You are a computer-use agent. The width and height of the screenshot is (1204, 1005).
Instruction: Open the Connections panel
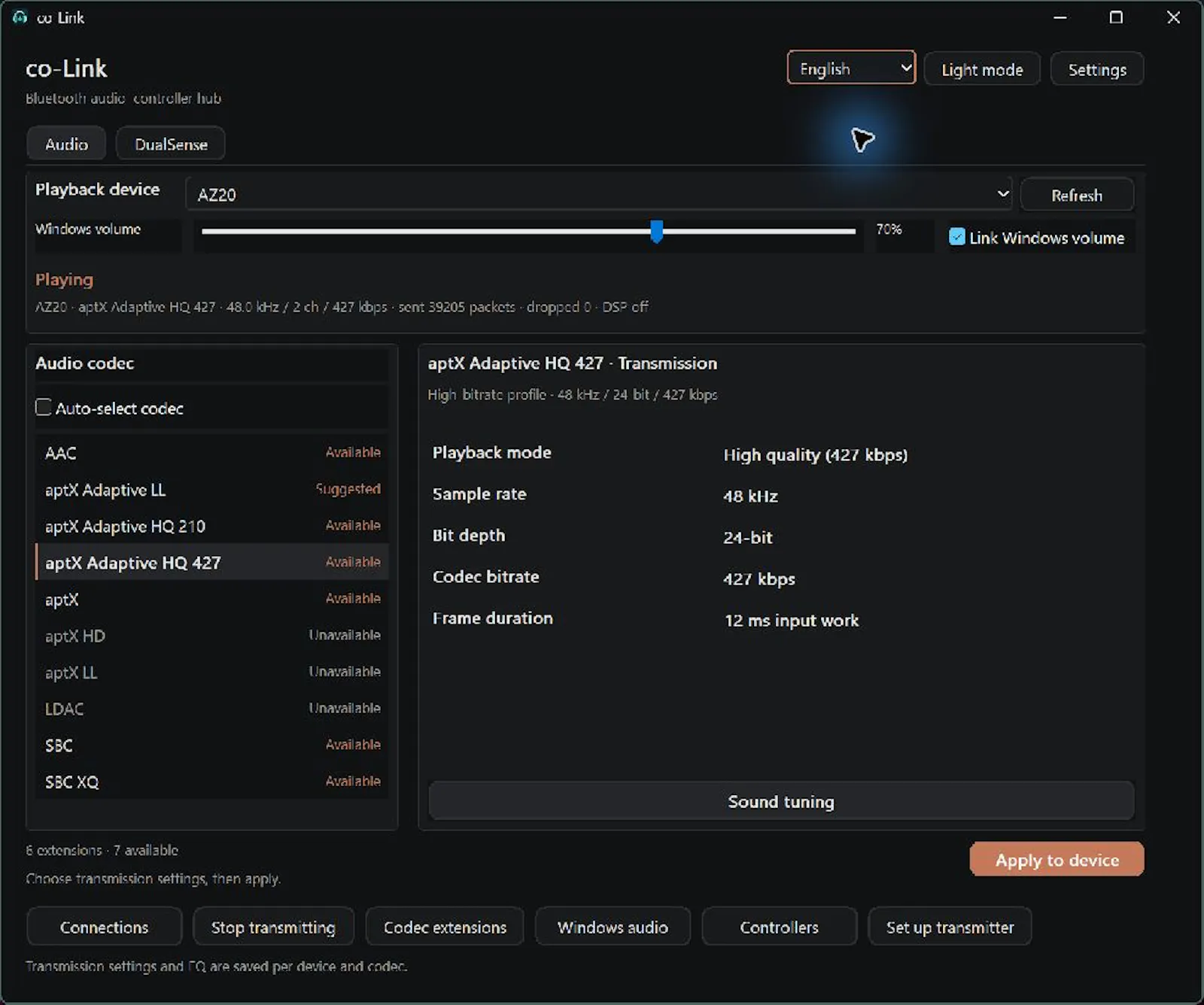click(x=104, y=927)
